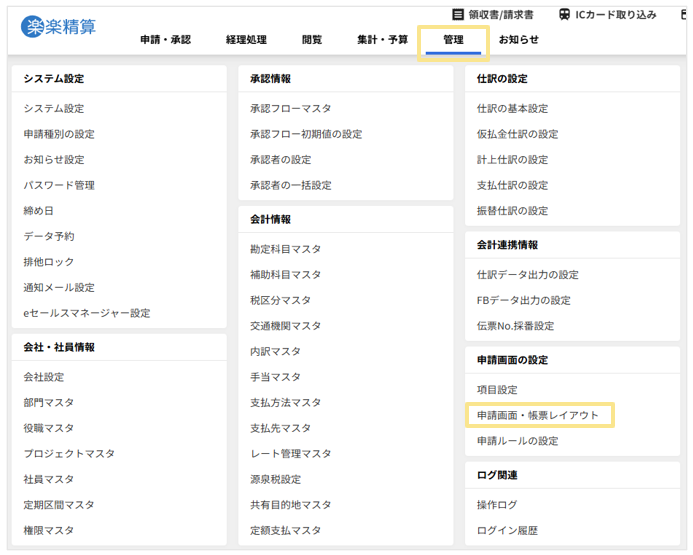The height and width of the screenshot is (555, 693).
Task: Open プロジェクトマスタ
Action: pyautogui.click(x=69, y=454)
